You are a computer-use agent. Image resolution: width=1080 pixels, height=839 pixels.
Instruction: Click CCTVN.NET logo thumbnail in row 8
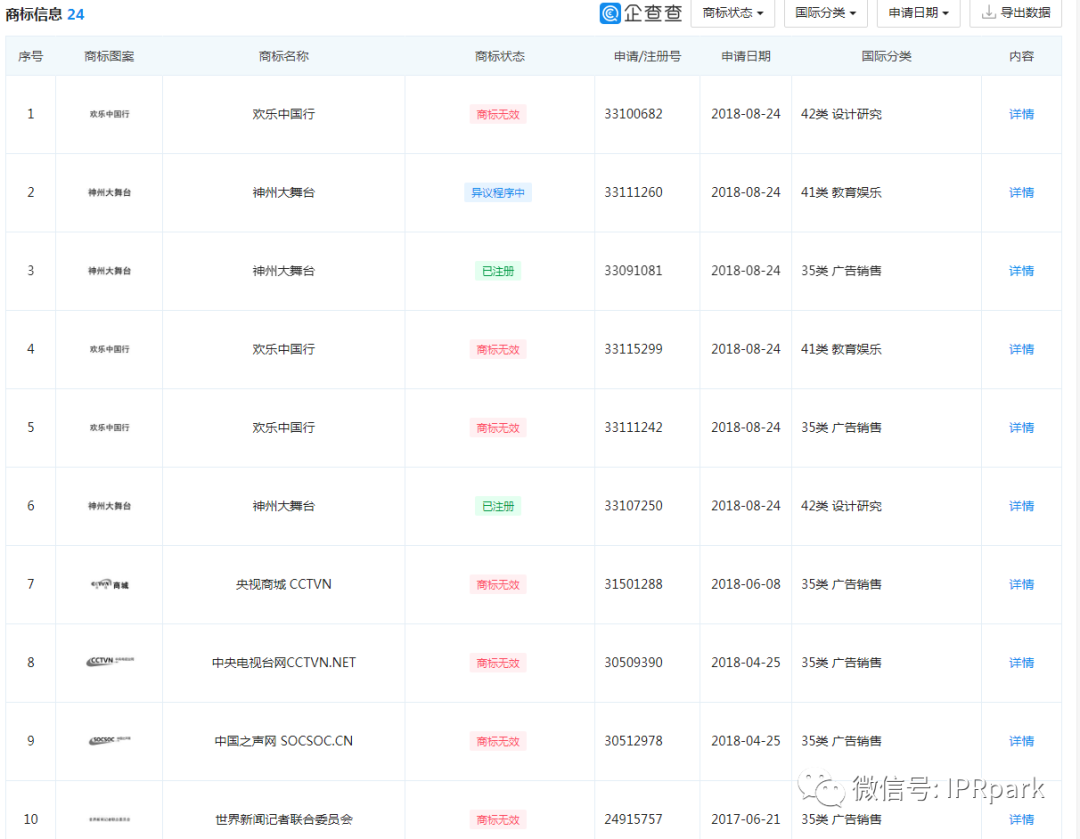[x=110, y=661]
